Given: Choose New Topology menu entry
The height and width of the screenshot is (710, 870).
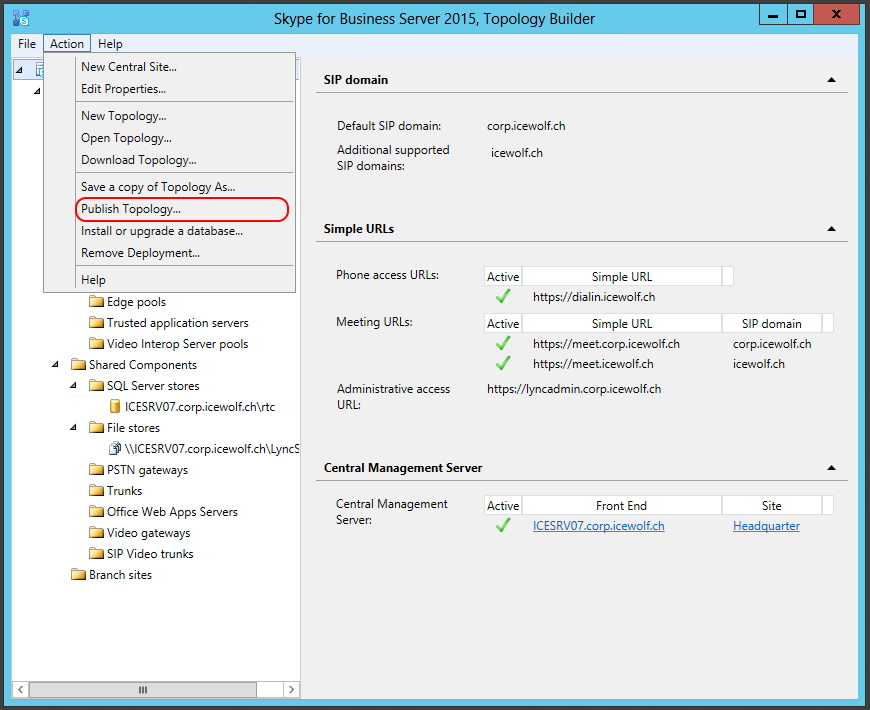Looking at the screenshot, I should 123,116.
